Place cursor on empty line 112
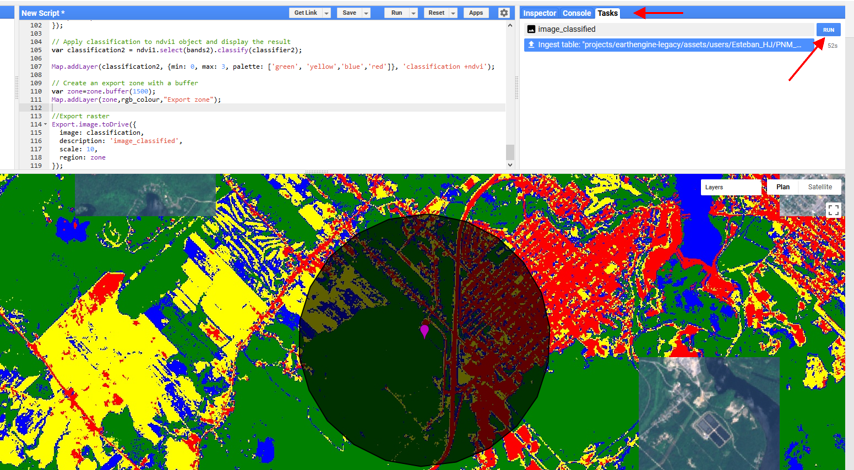The image size is (854, 470). tap(278, 108)
